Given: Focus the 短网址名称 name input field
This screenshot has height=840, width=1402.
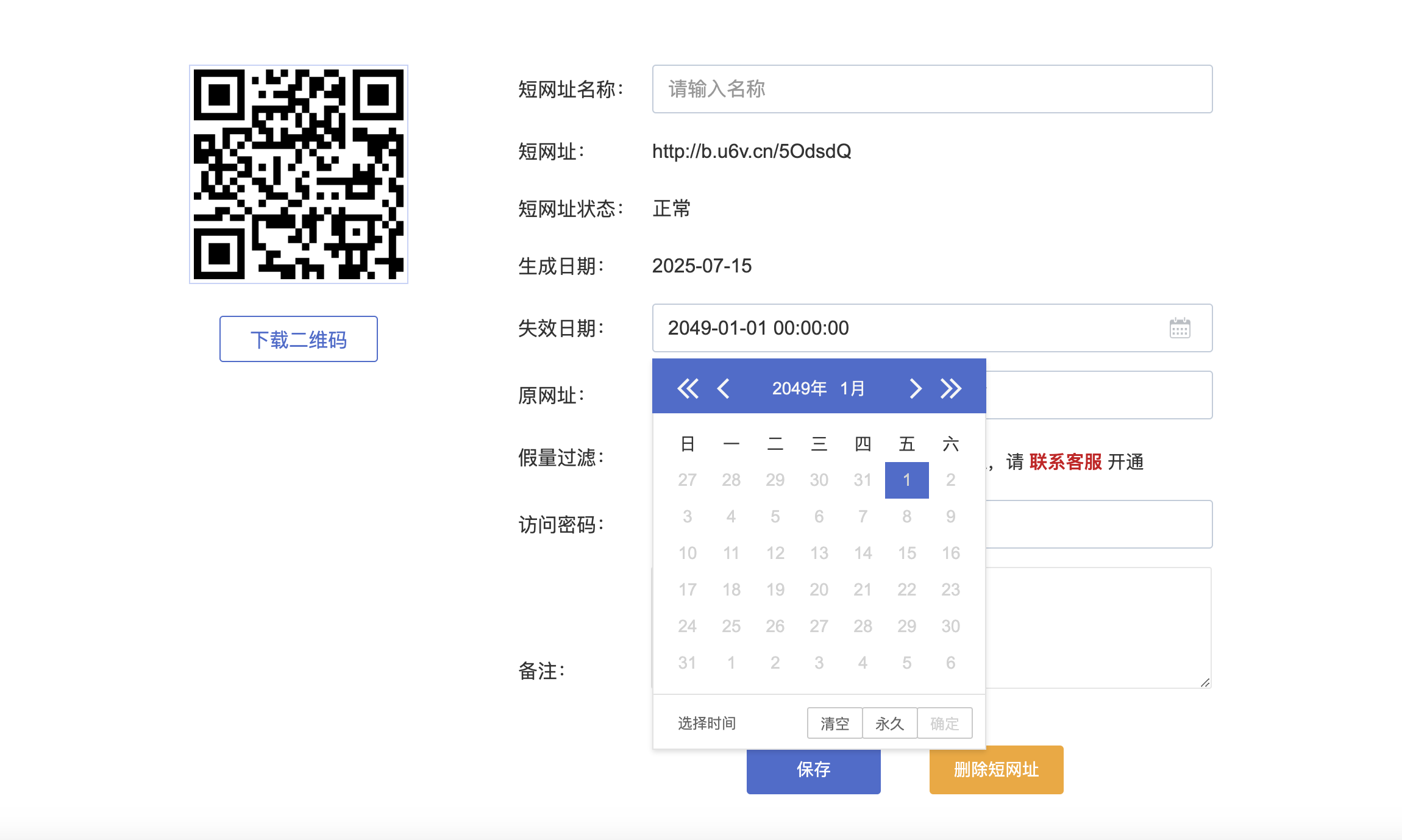Looking at the screenshot, I should coord(931,89).
